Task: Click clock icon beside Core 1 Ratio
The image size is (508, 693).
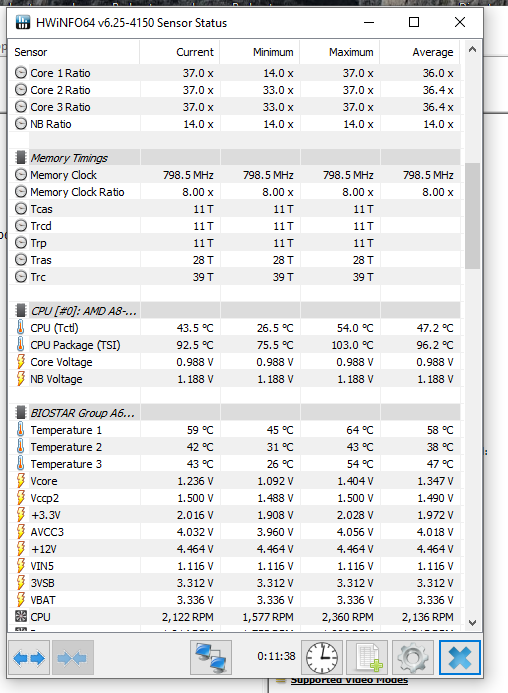Action: (x=21, y=73)
